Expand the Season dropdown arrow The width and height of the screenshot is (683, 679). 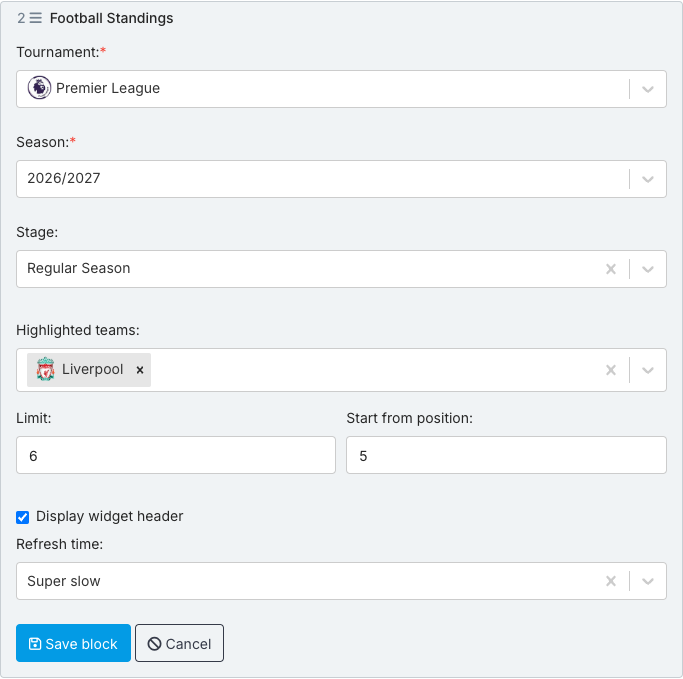pyautogui.click(x=648, y=179)
